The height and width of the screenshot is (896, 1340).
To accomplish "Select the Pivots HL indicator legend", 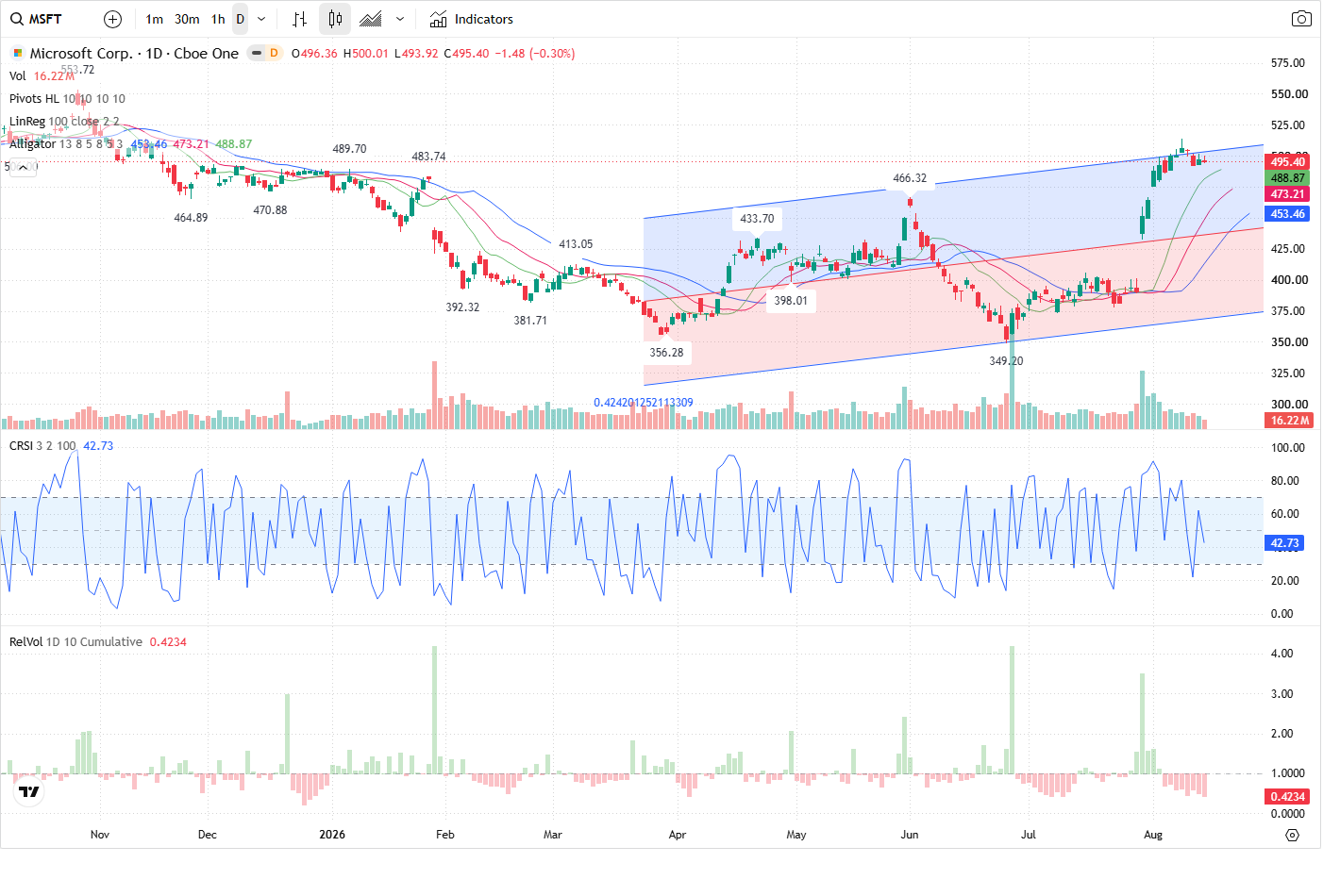I will click(67, 98).
